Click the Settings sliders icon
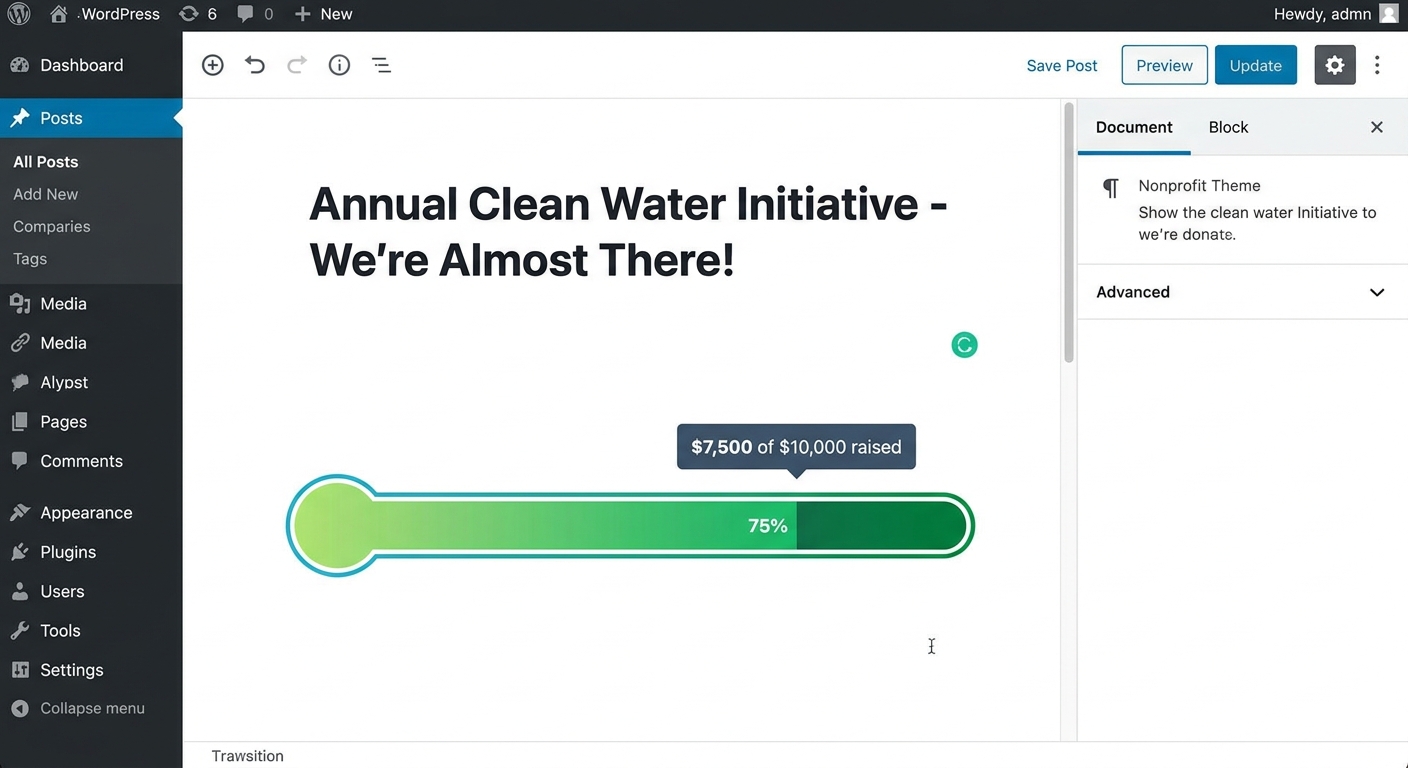Viewport: 1408px width, 768px height. [20, 670]
